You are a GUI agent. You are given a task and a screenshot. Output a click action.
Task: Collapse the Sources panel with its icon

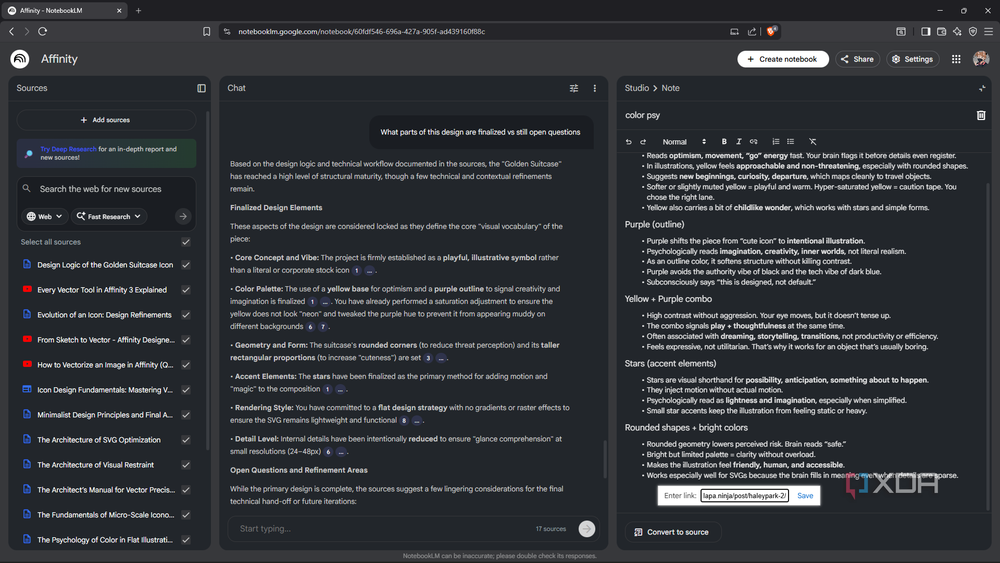[x=202, y=88]
